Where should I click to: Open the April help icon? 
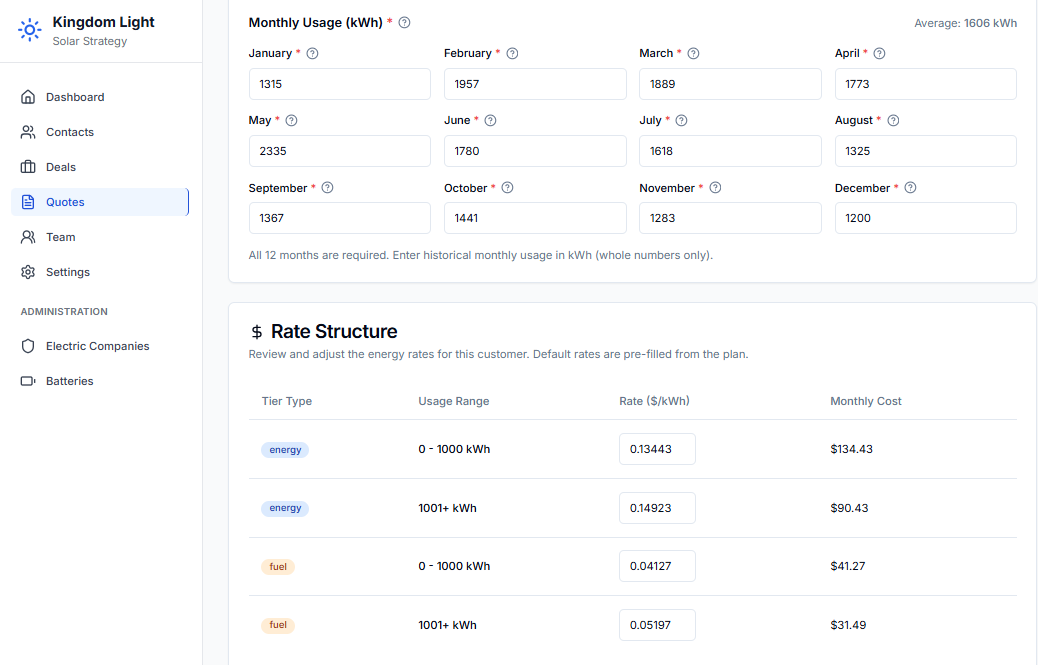point(879,54)
